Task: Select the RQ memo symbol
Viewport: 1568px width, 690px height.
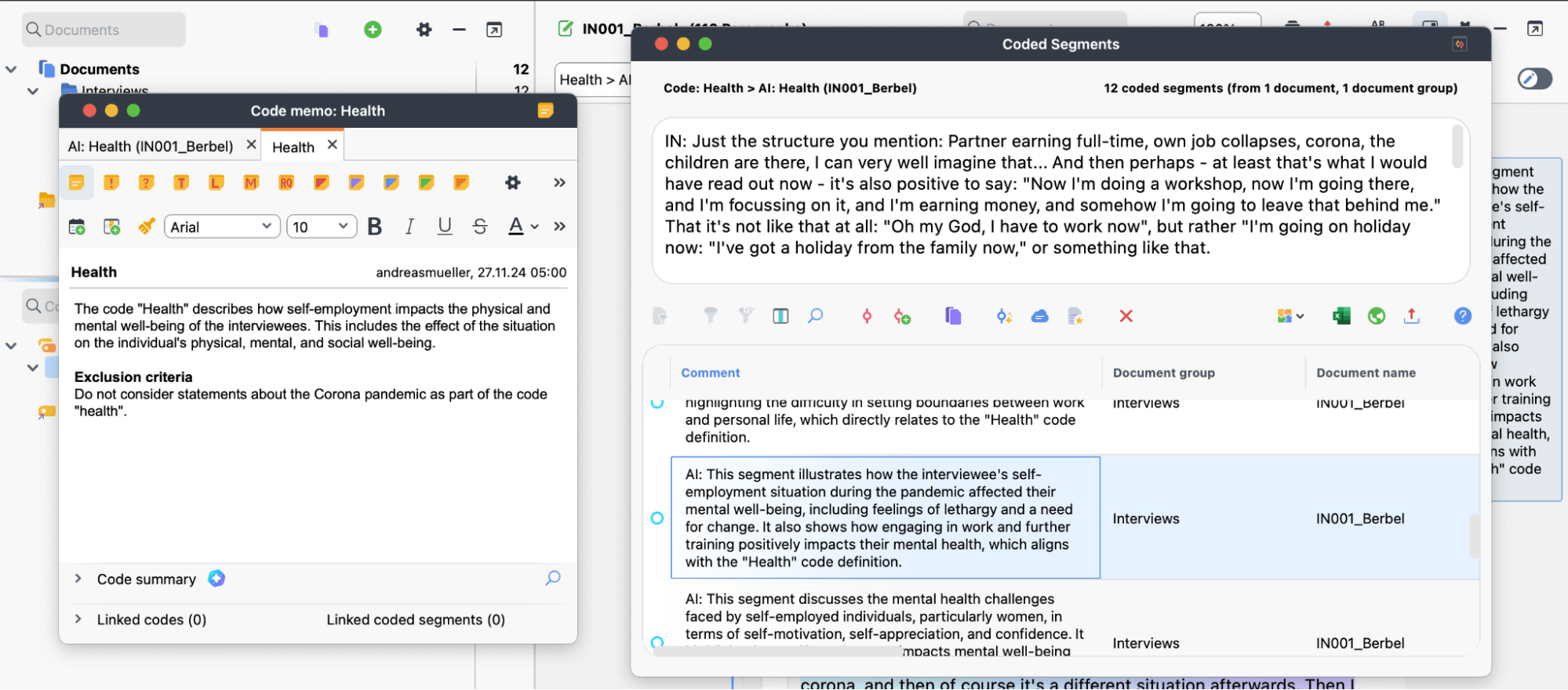Action: (x=286, y=183)
